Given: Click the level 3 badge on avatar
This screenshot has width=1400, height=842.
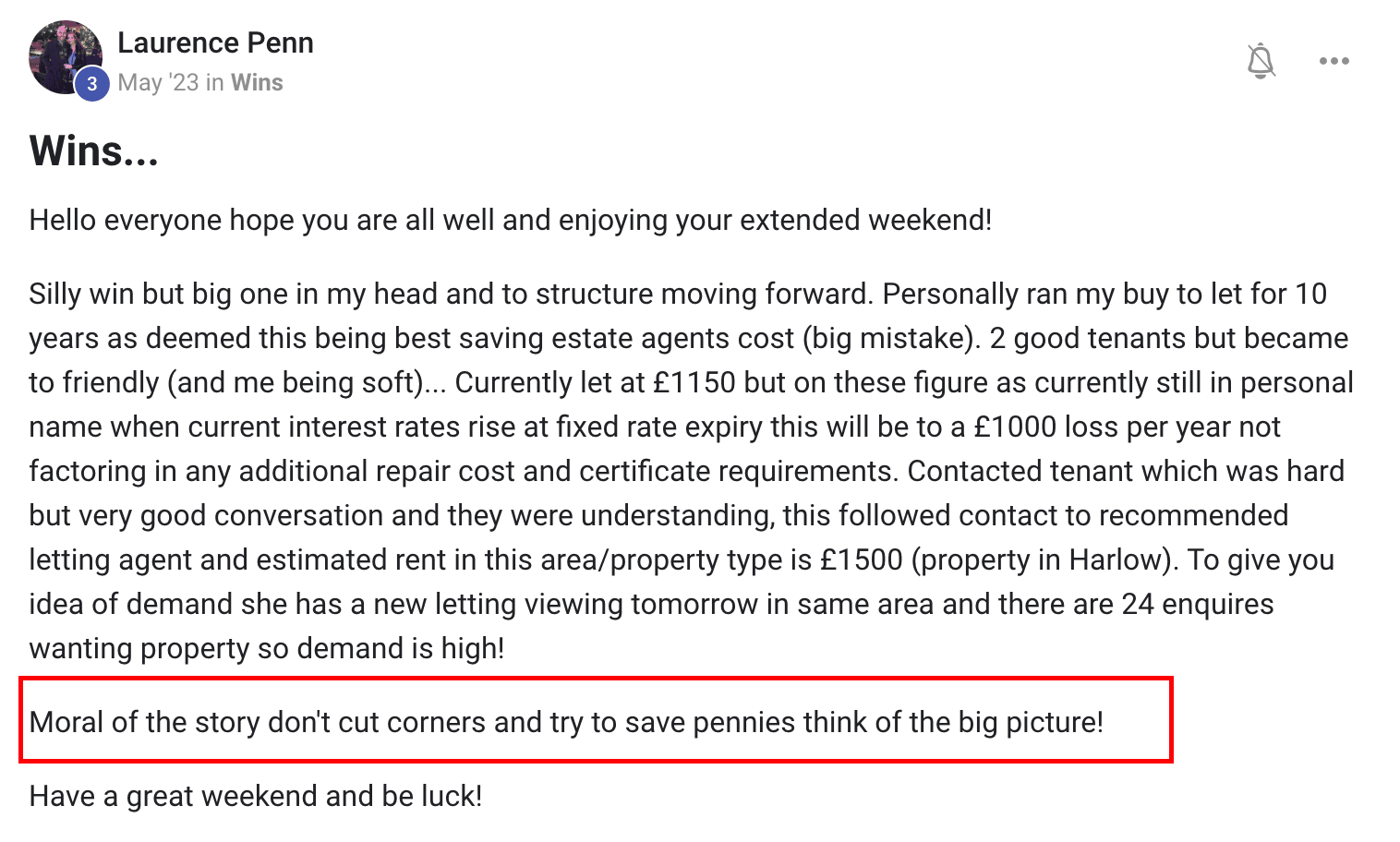Looking at the screenshot, I should click(91, 83).
